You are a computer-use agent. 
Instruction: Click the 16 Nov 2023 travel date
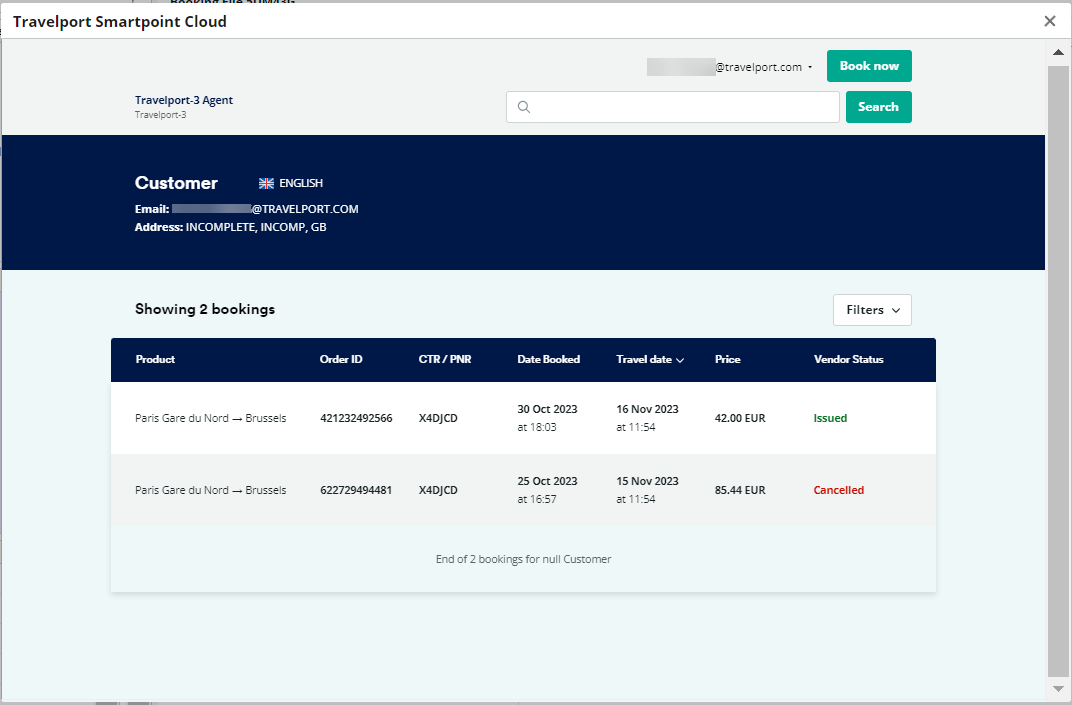click(x=647, y=409)
